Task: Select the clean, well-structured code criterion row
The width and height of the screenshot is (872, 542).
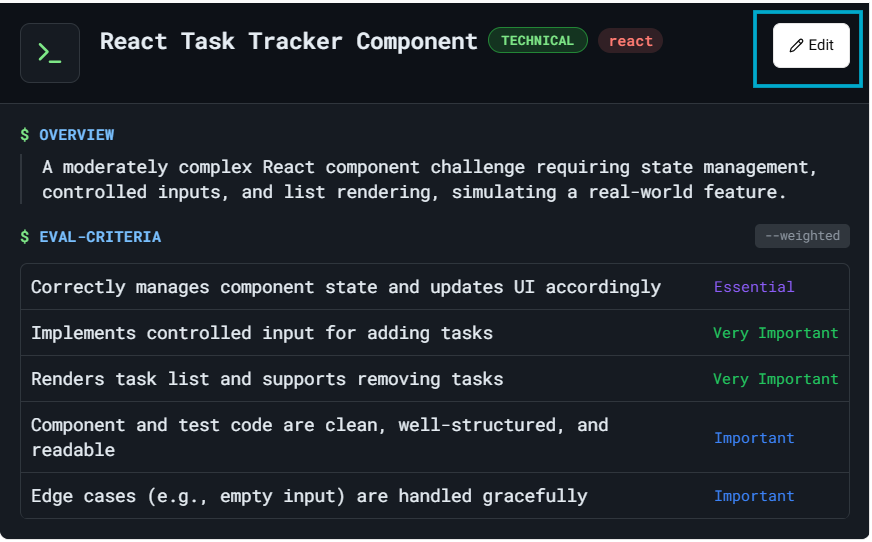Action: coord(320,437)
